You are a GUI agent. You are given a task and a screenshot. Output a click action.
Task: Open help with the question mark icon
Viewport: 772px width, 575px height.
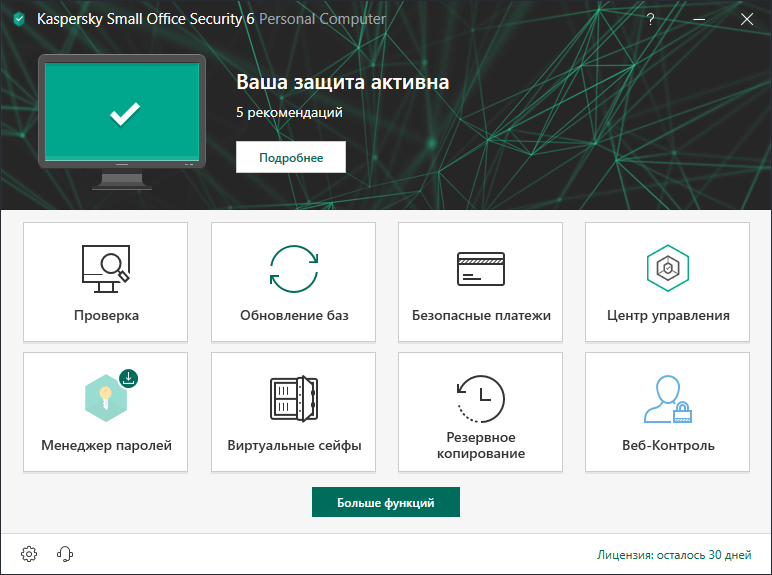click(x=650, y=19)
